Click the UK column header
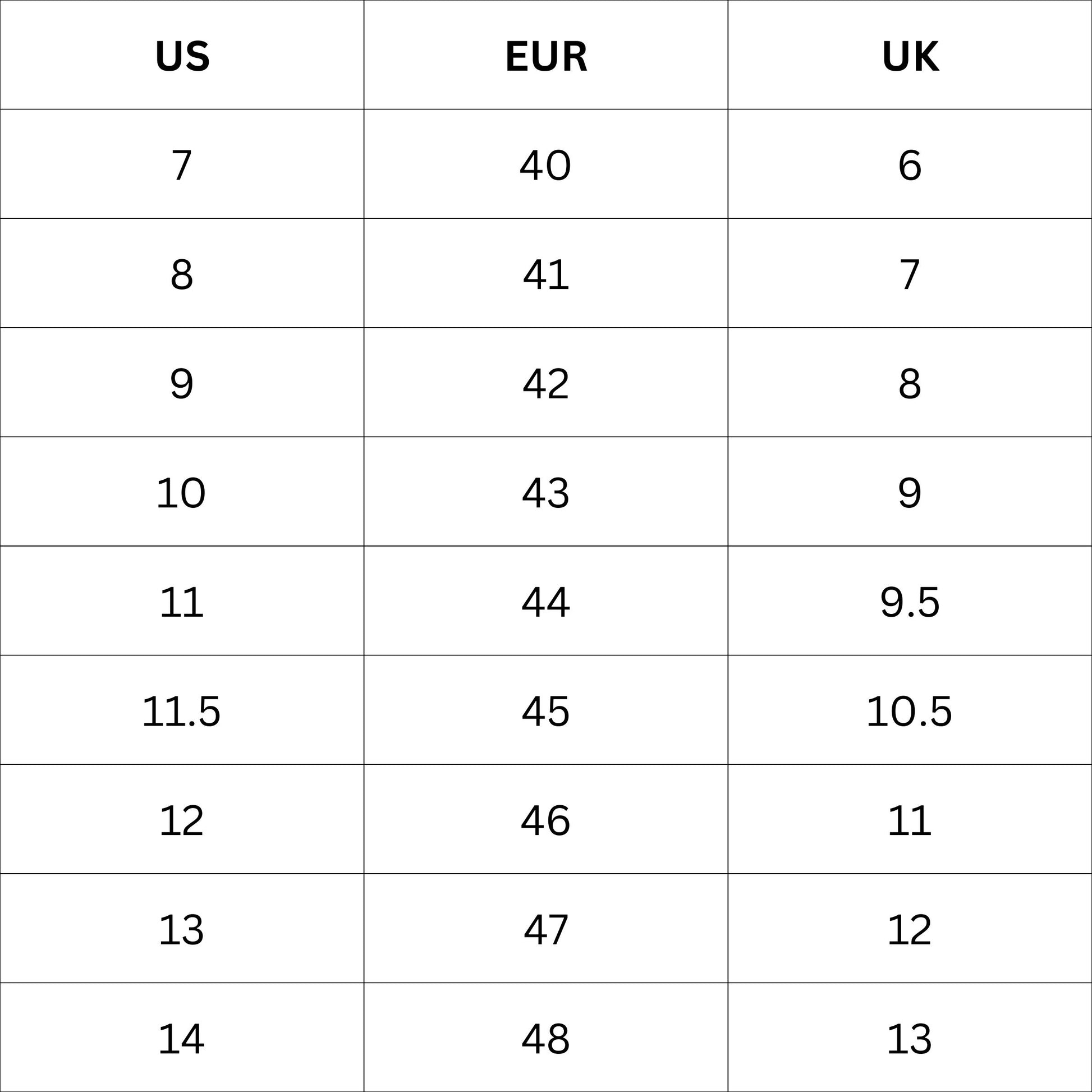Image resolution: width=1092 pixels, height=1092 pixels. (910, 57)
